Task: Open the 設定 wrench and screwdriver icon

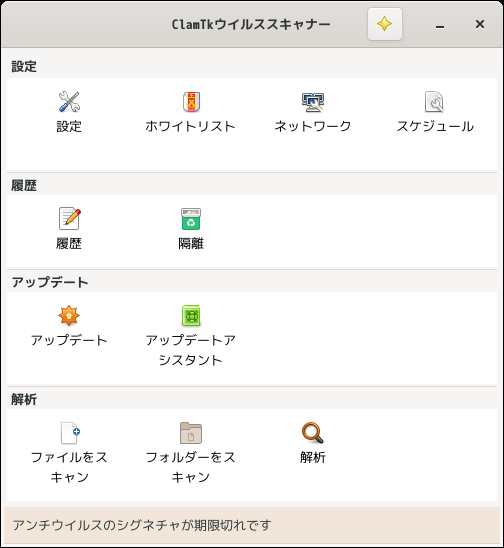Action: click(x=69, y=102)
